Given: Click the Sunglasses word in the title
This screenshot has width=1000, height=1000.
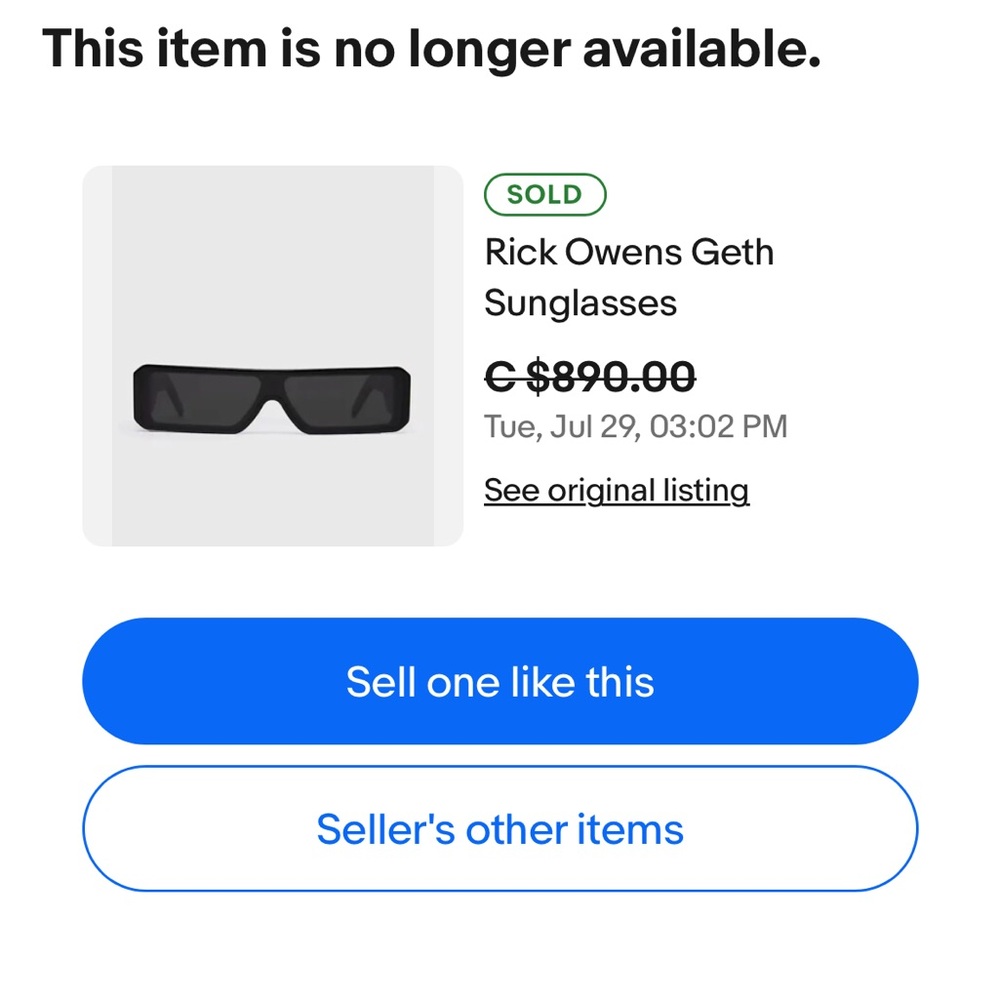Looking at the screenshot, I should pyautogui.click(x=580, y=303).
